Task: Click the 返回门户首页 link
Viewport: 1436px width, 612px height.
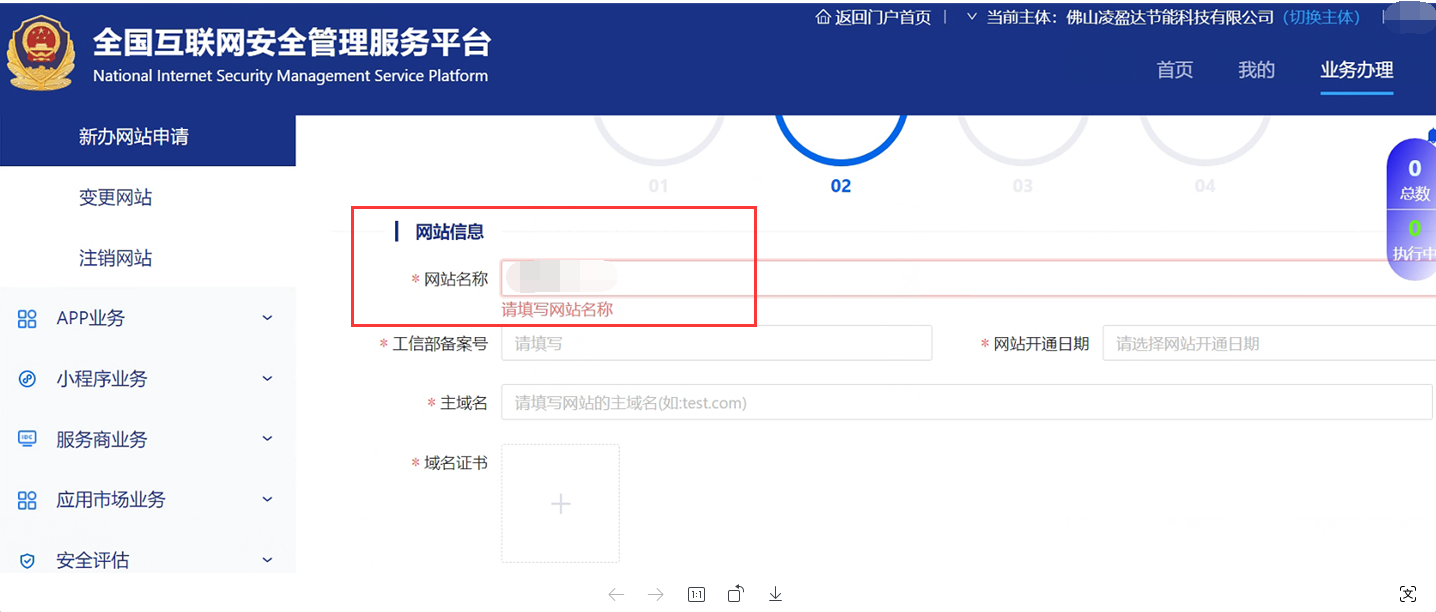Action: 873,17
